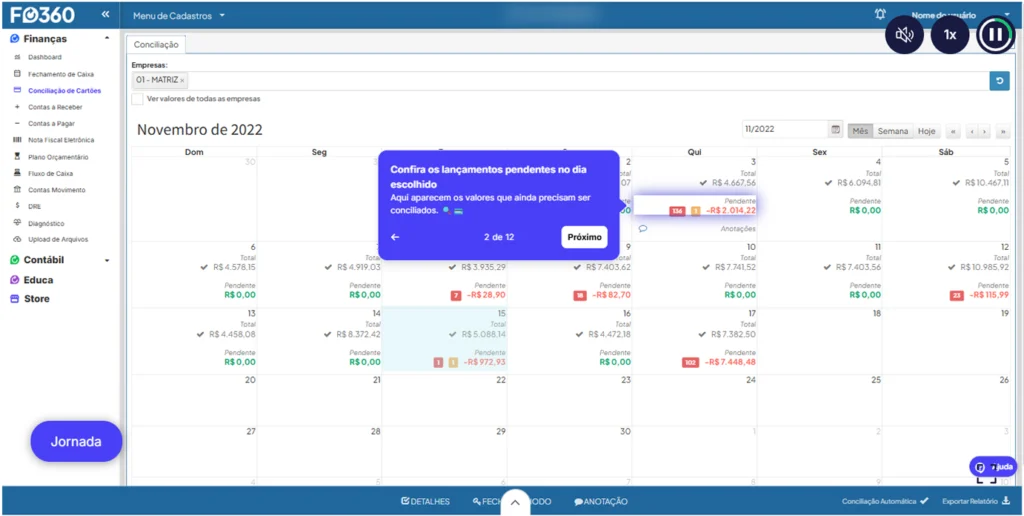Pause the tour playback
Image resolution: width=1024 pixels, height=516 pixels.
[x=995, y=35]
